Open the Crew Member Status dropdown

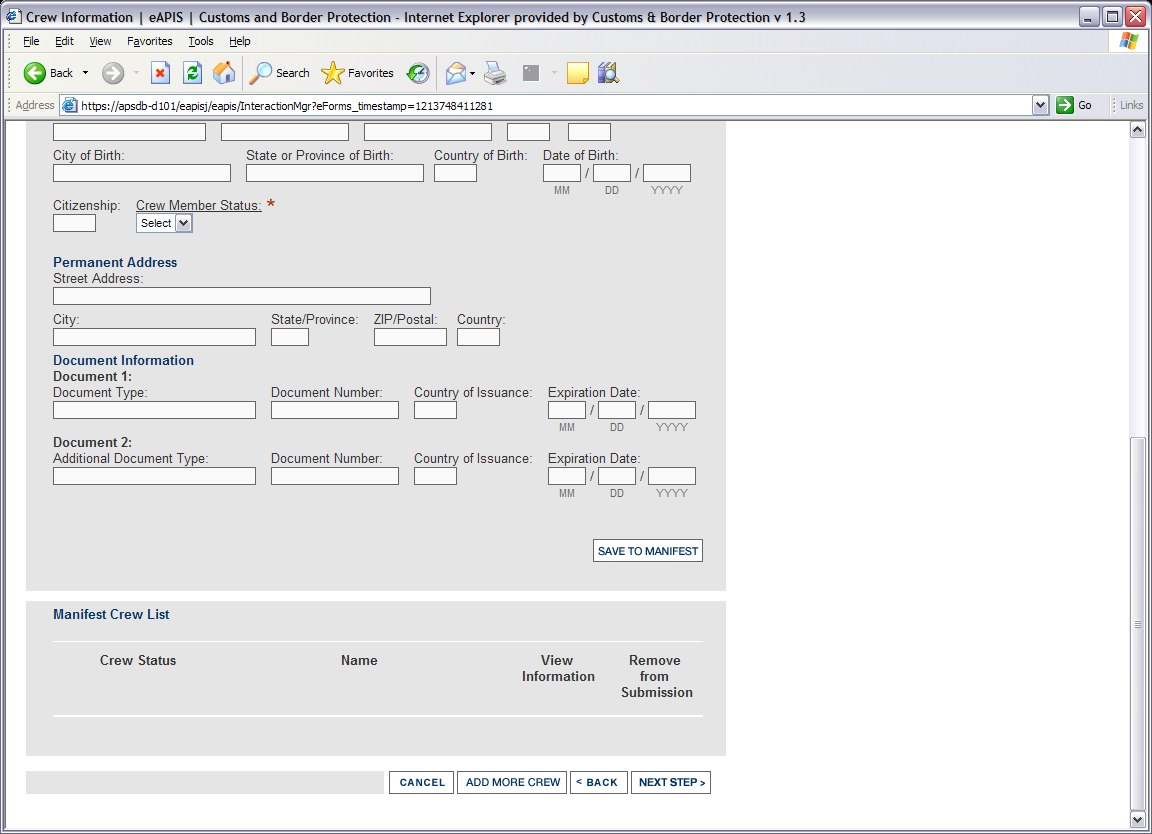(x=164, y=223)
